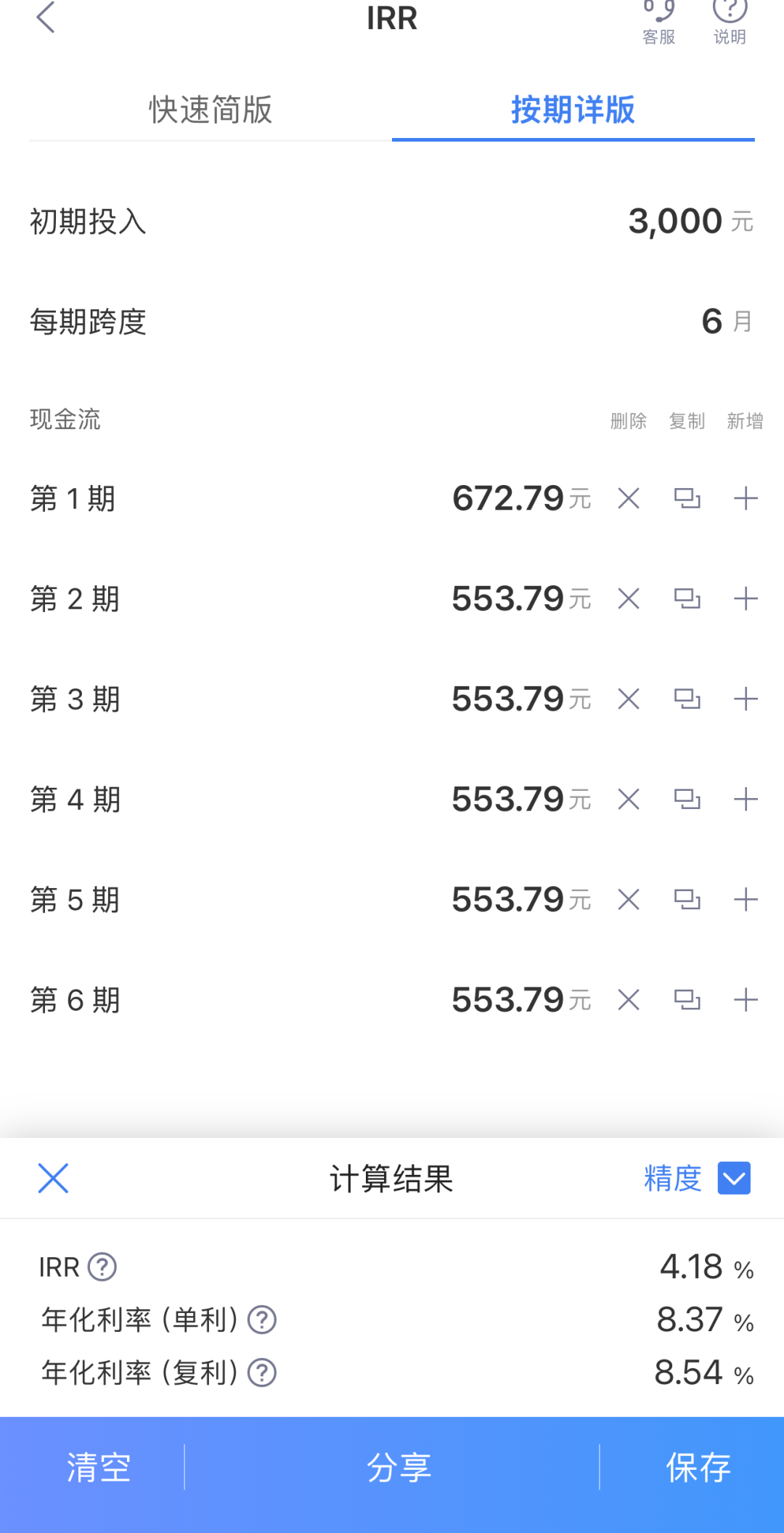The image size is (784, 1533).
Task: Tap the back arrow icon
Action: pyautogui.click(x=46, y=17)
